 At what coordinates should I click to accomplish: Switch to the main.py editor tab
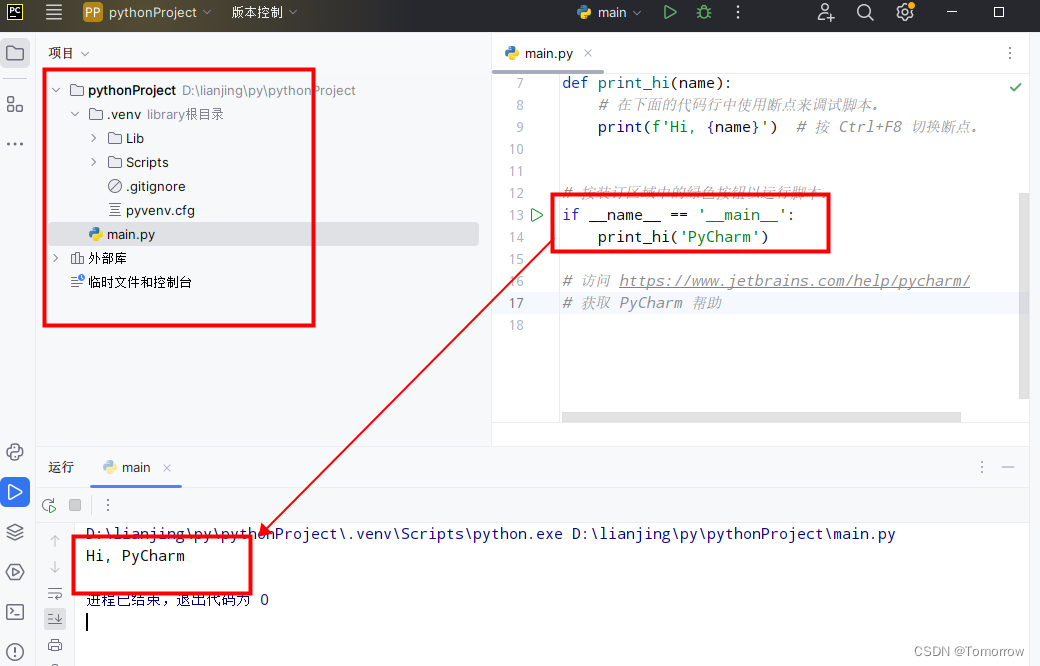(x=547, y=53)
